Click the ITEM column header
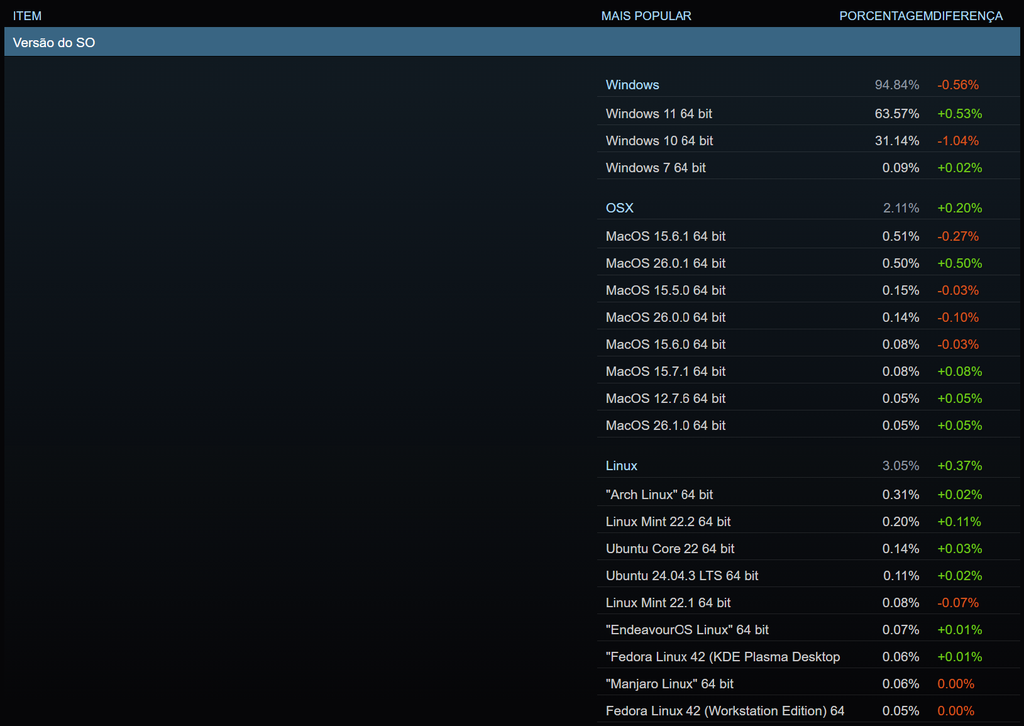 coord(27,16)
